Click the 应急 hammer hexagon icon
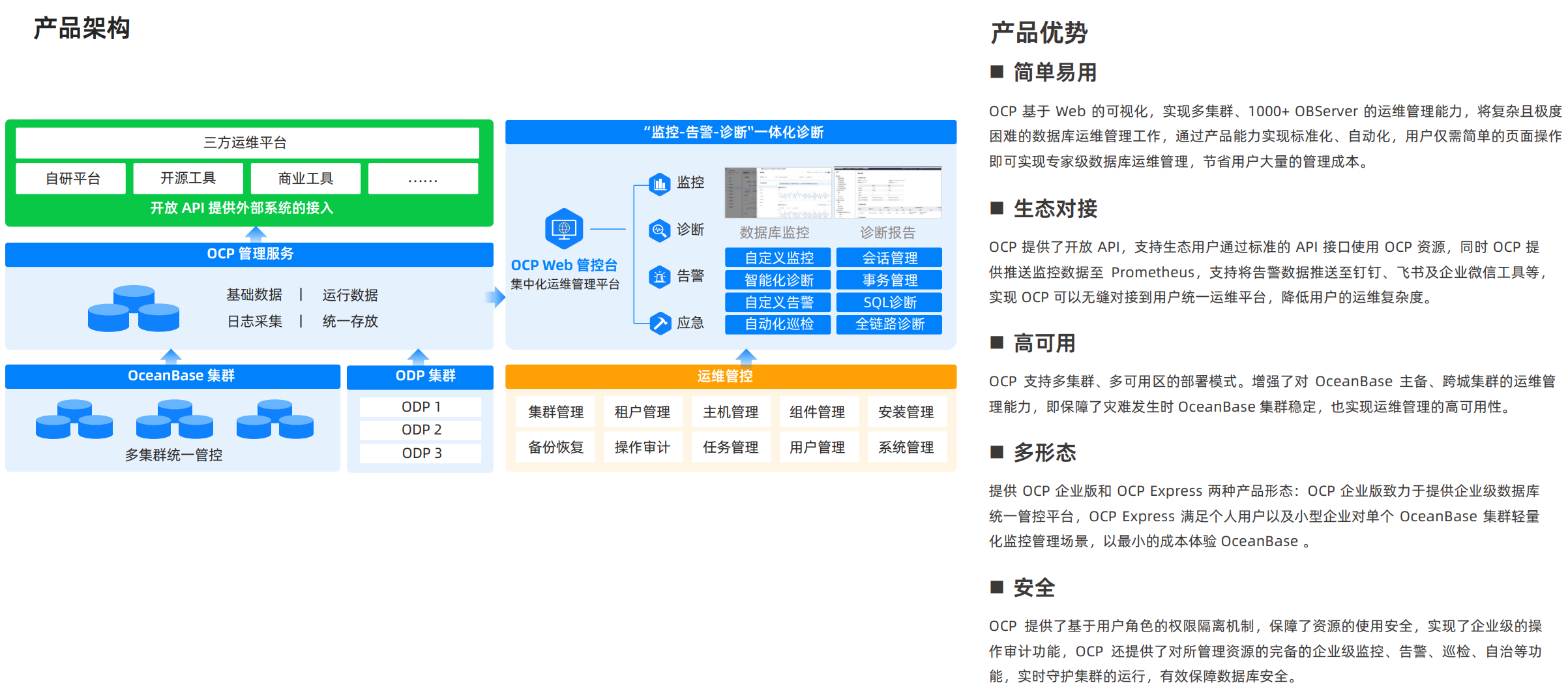This screenshot has height=700, width=1568. (x=659, y=323)
